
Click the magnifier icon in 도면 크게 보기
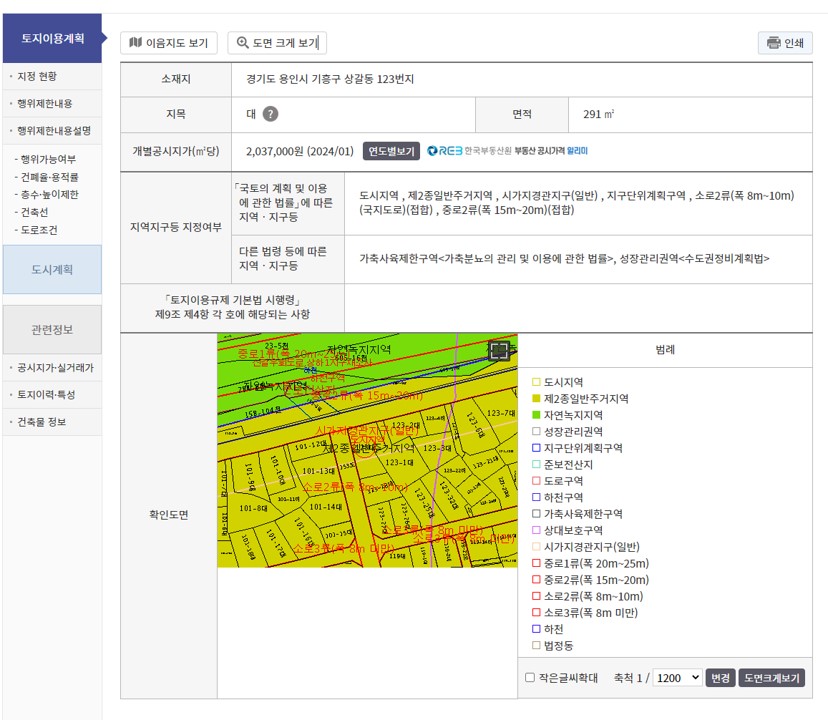click(242, 42)
